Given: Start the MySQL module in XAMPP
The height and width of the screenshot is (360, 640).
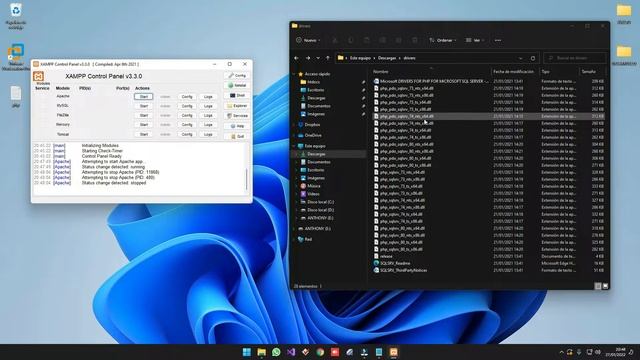Looking at the screenshot, I should (x=144, y=106).
